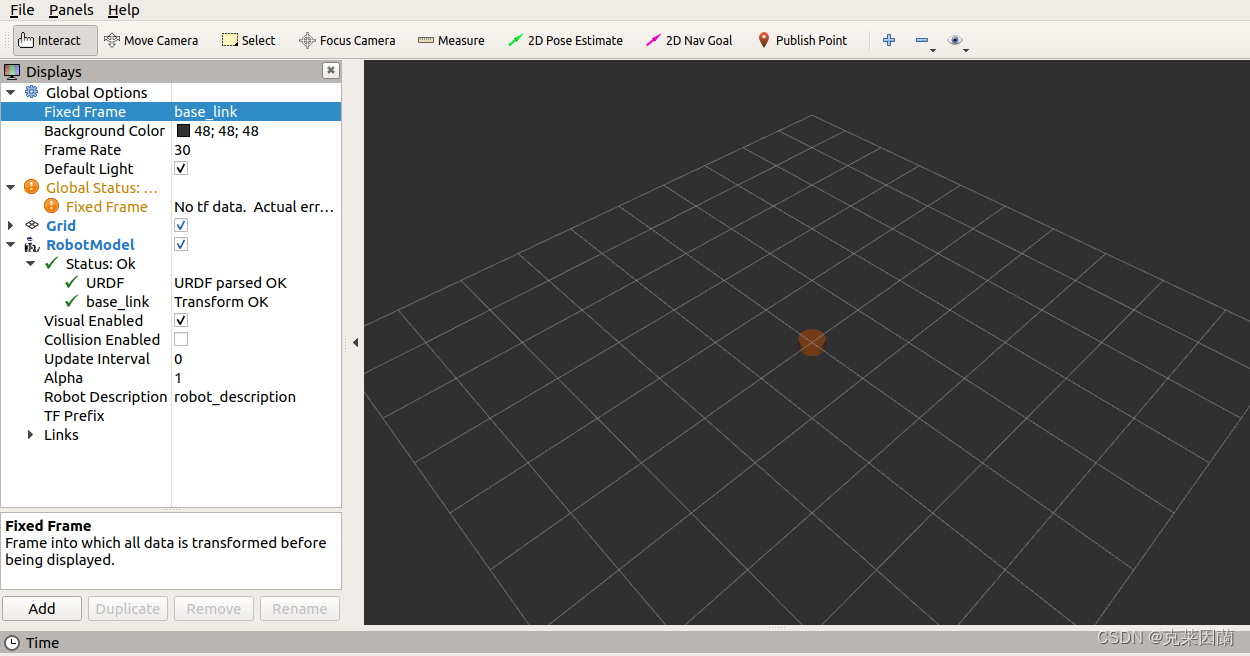This screenshot has width=1250, height=656.
Task: Click the Time panel title
Action: [42, 643]
